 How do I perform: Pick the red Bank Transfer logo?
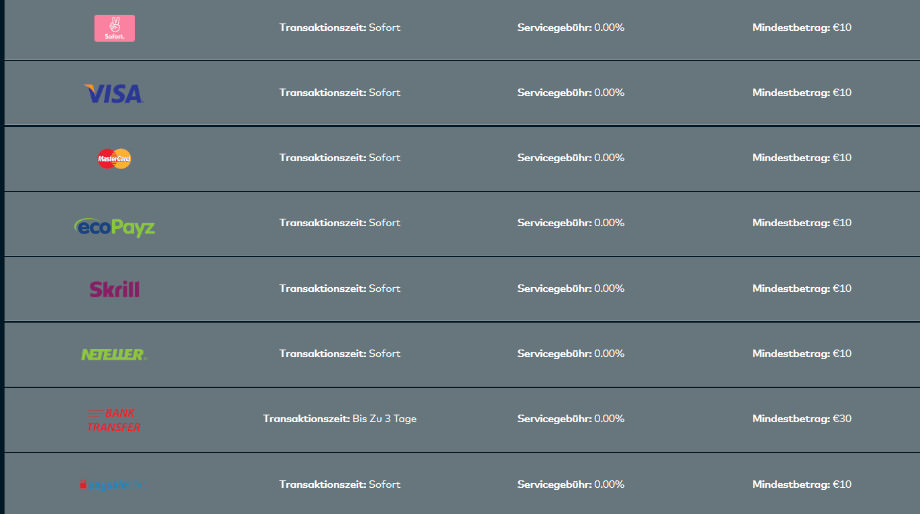coord(114,420)
